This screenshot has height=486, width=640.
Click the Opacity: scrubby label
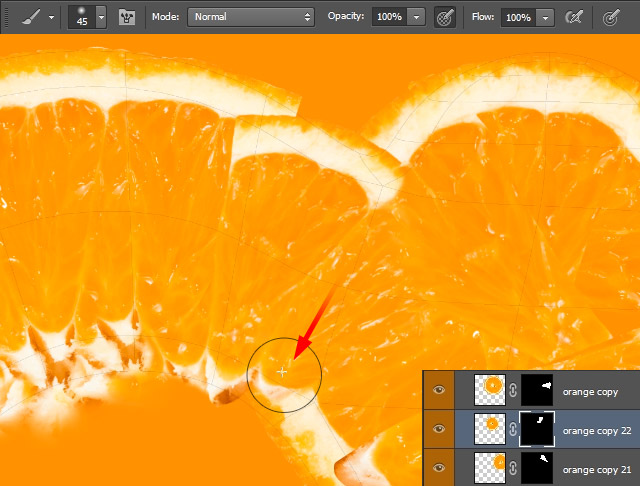[x=346, y=16]
